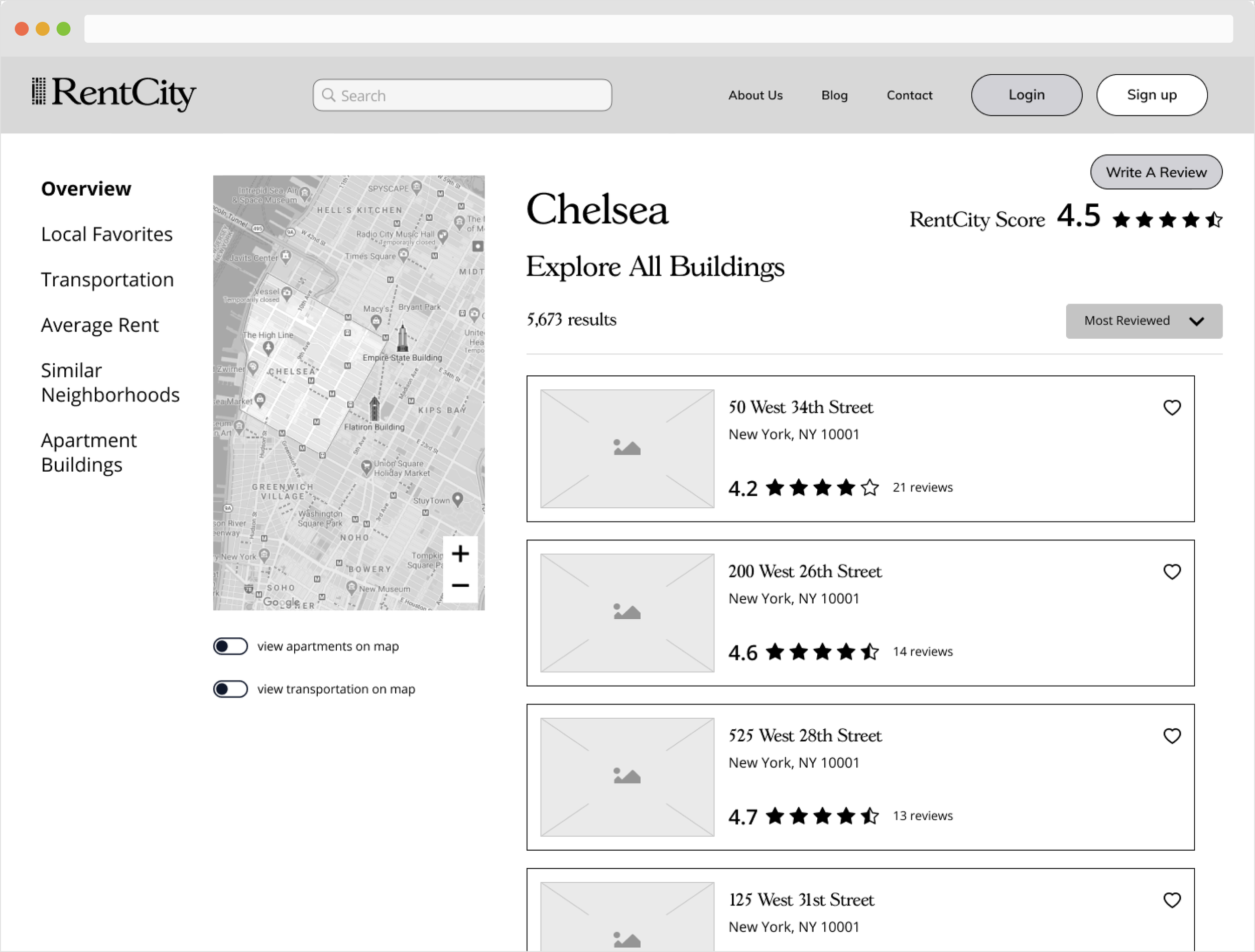Go to Local Favorites section
The height and width of the screenshot is (952, 1255).
(106, 234)
